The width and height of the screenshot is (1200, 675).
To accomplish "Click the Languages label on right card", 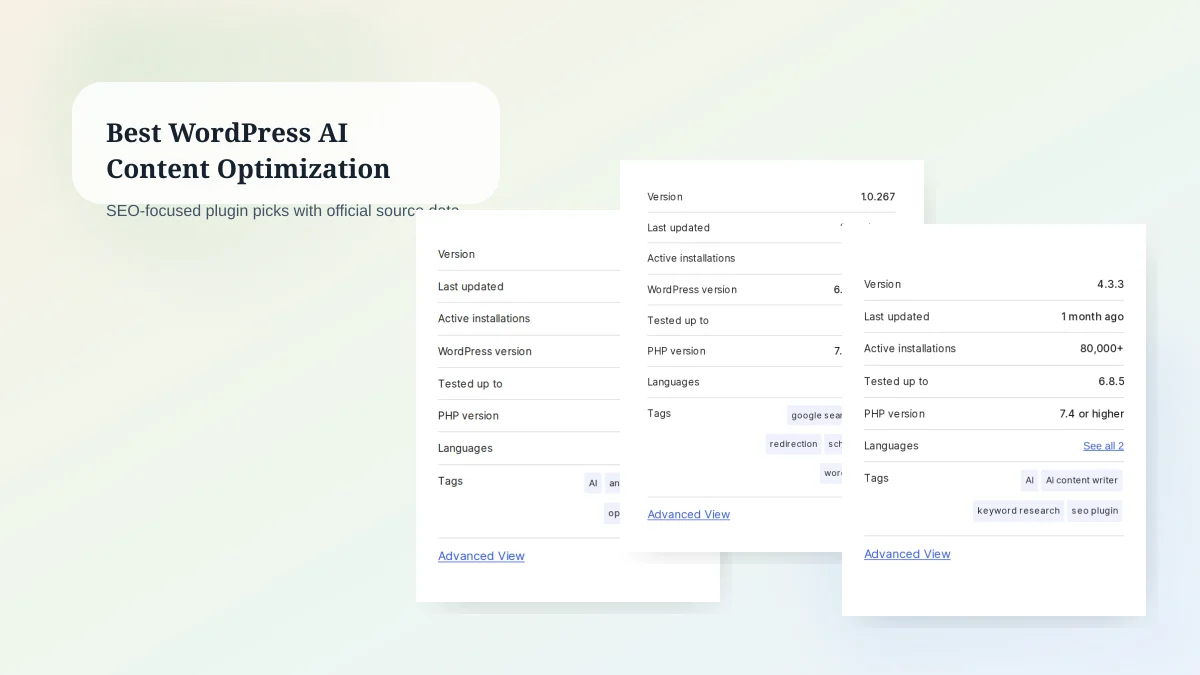I will (x=891, y=445).
